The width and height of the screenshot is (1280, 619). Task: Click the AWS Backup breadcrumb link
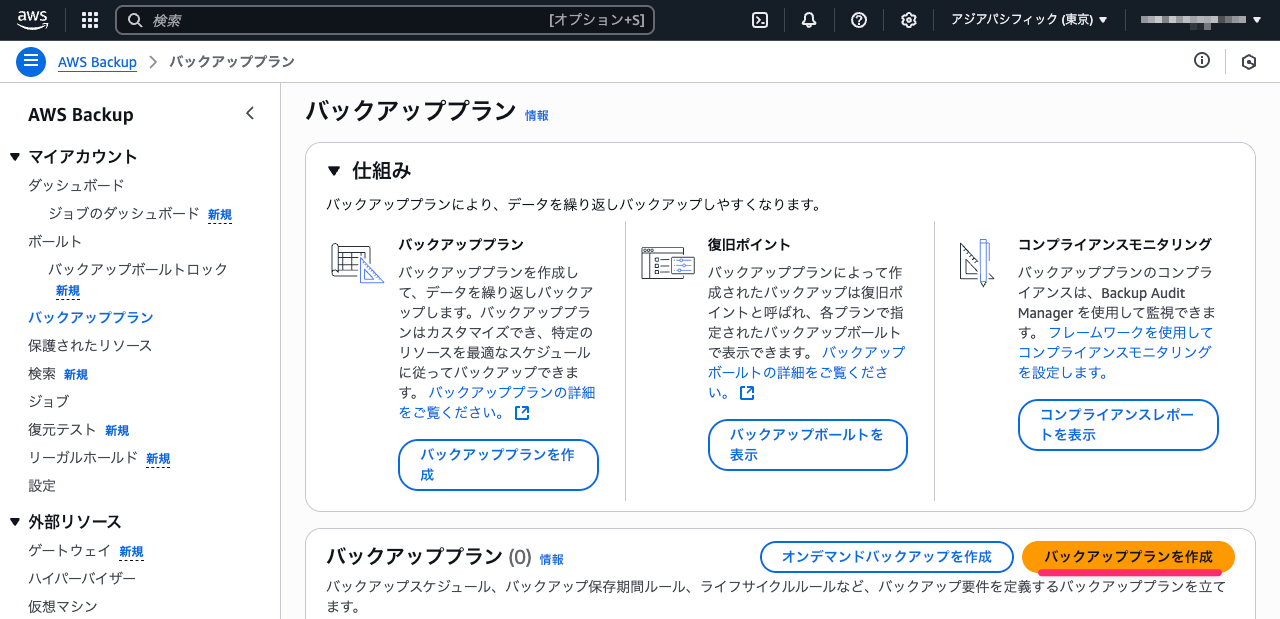[97, 62]
